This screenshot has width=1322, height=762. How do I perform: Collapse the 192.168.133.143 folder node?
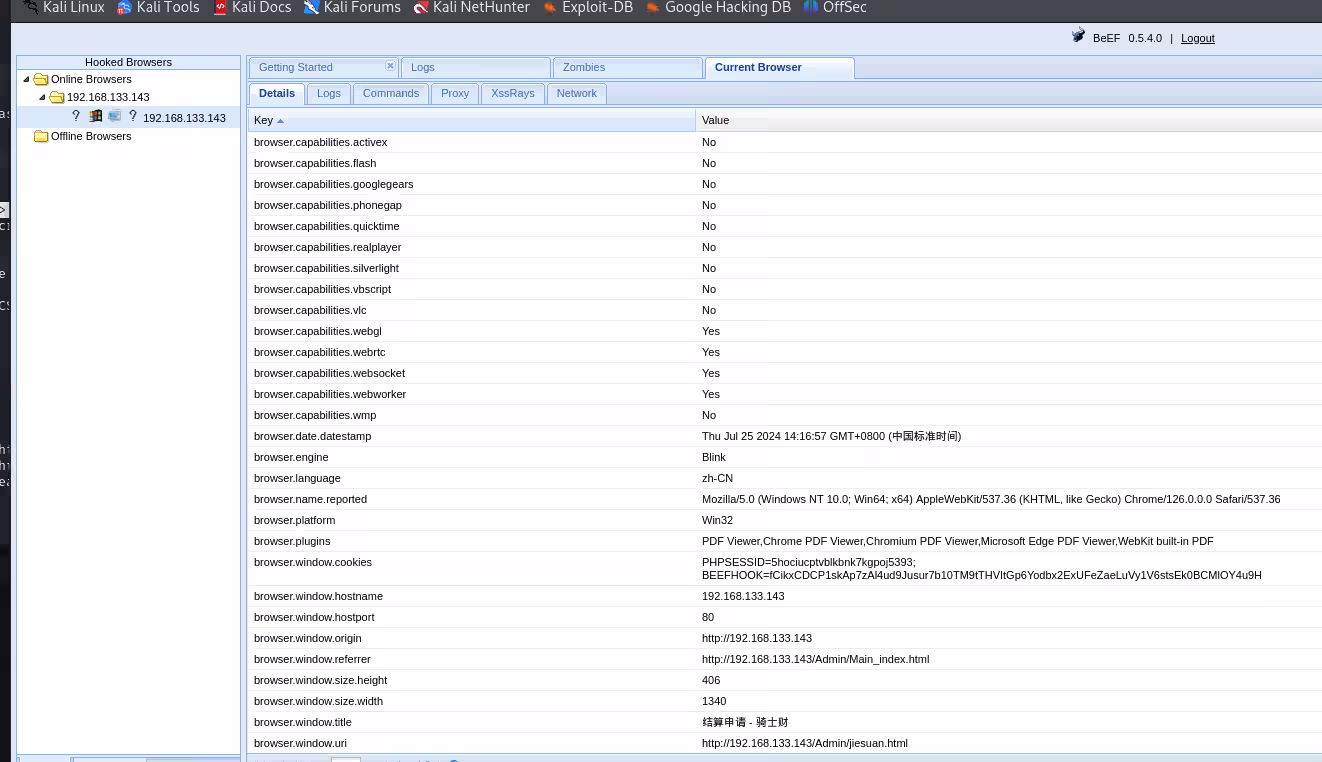pos(42,97)
